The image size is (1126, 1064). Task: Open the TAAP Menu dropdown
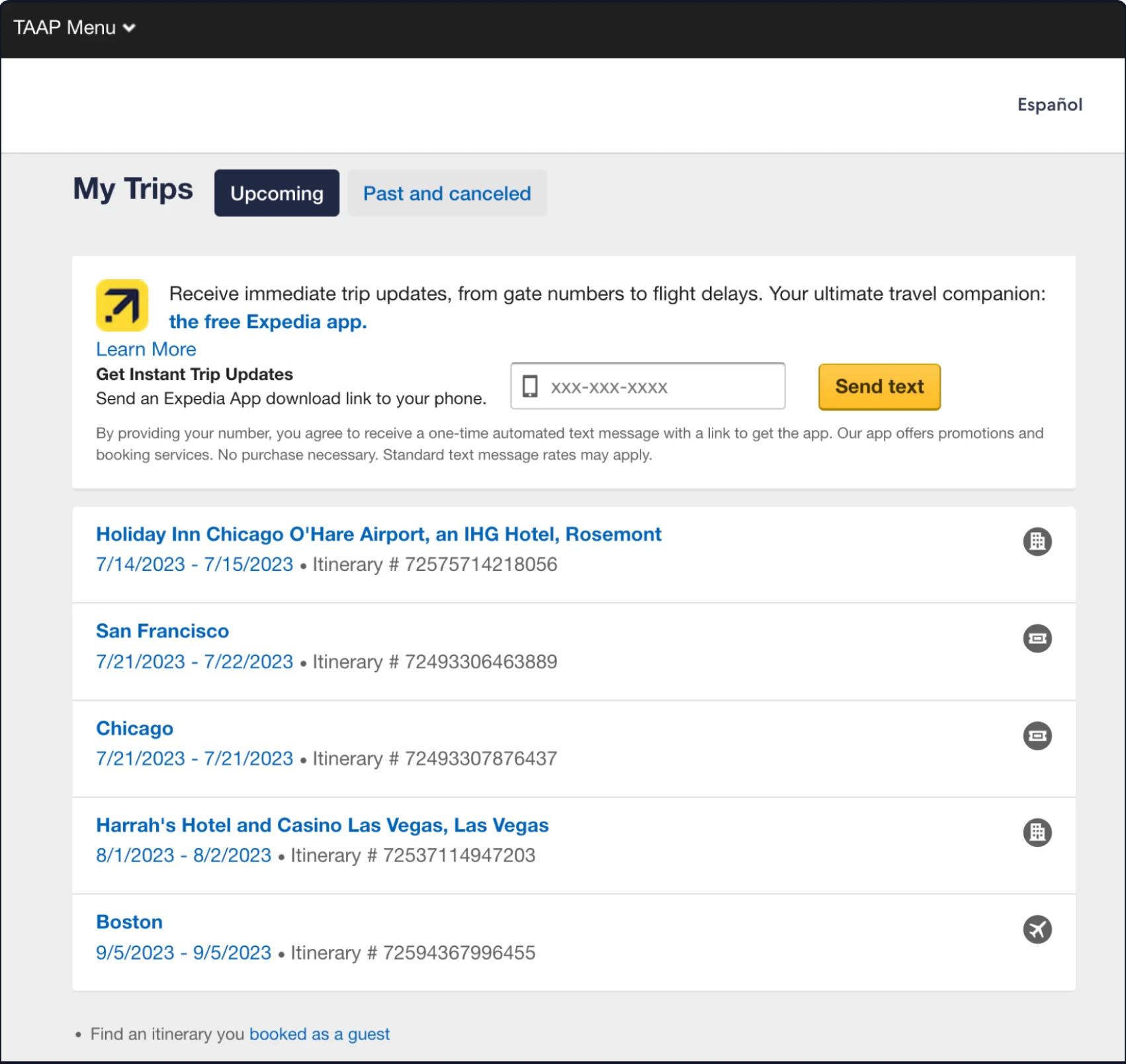pos(74,28)
